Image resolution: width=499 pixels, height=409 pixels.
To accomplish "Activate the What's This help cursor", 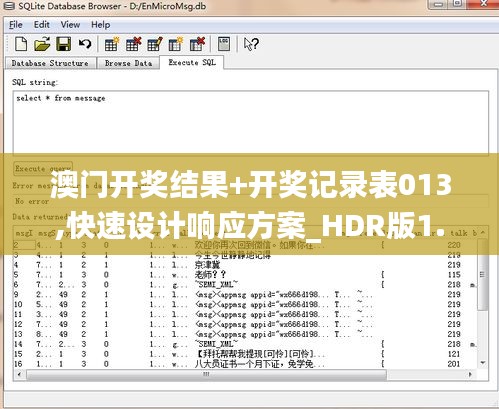I will [251, 44].
